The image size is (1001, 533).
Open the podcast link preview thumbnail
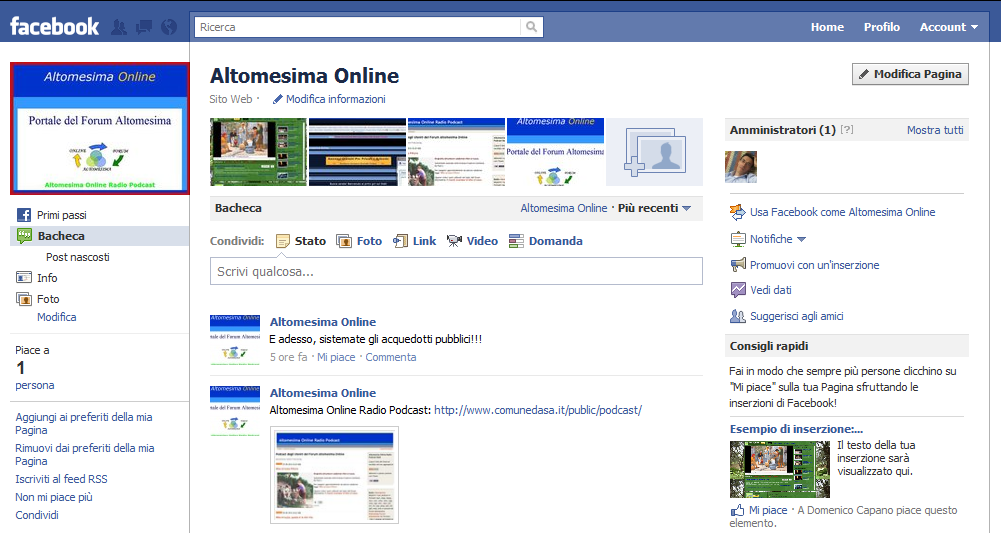tap(335, 475)
